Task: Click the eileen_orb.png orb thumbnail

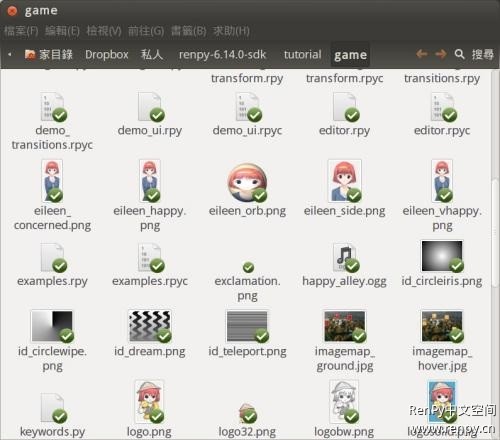Action: pos(247,183)
